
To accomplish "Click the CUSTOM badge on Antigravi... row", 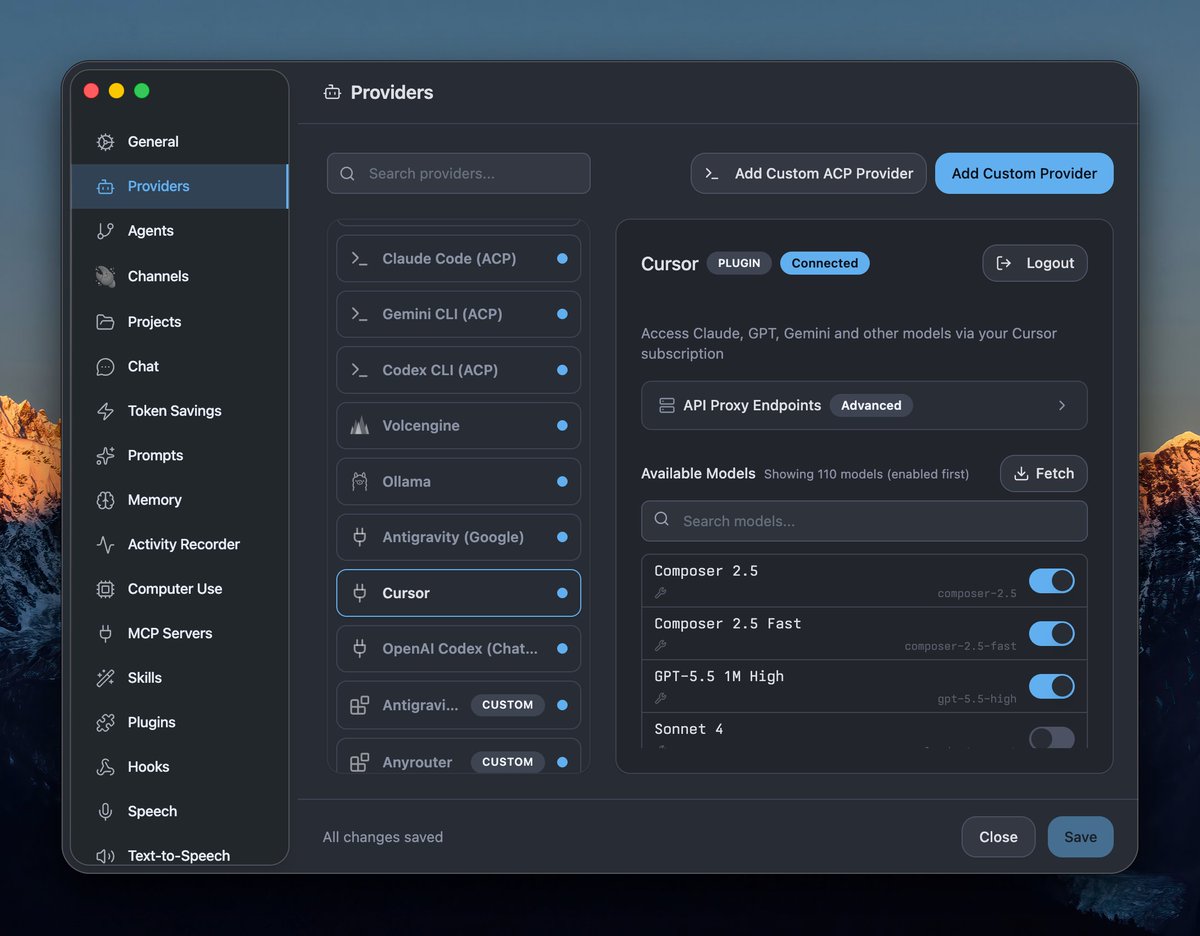I will pyautogui.click(x=507, y=705).
